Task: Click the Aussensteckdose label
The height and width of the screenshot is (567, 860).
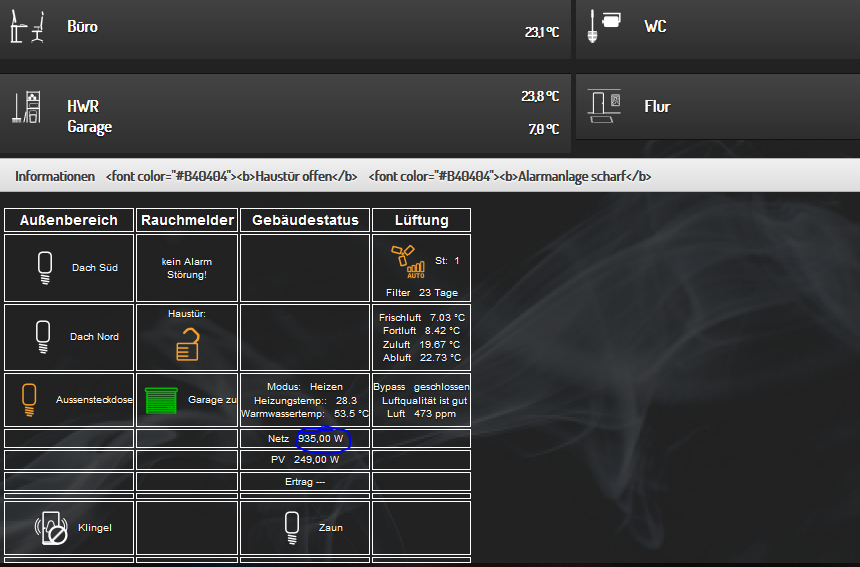Action: [x=94, y=400]
